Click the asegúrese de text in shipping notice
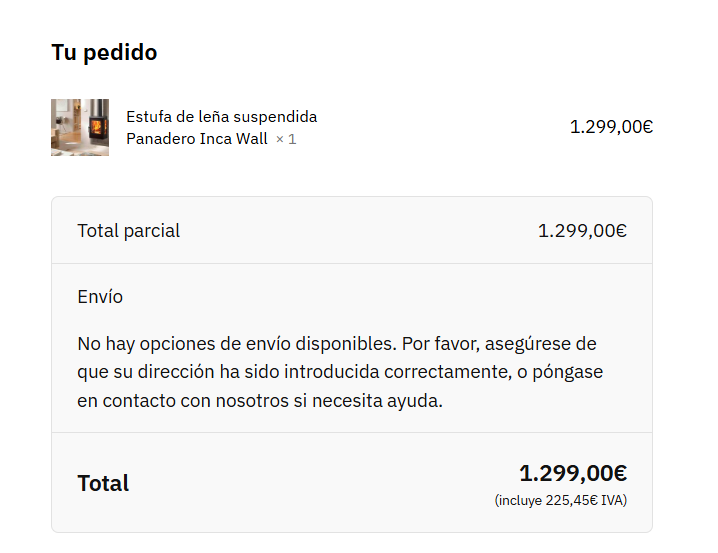The height and width of the screenshot is (553, 718). tap(540, 344)
